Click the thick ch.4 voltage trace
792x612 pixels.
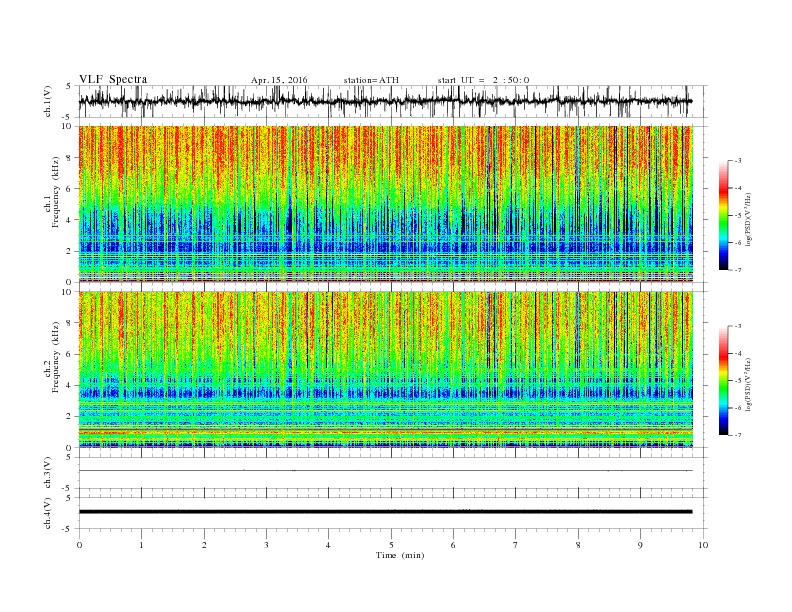[x=385, y=512]
